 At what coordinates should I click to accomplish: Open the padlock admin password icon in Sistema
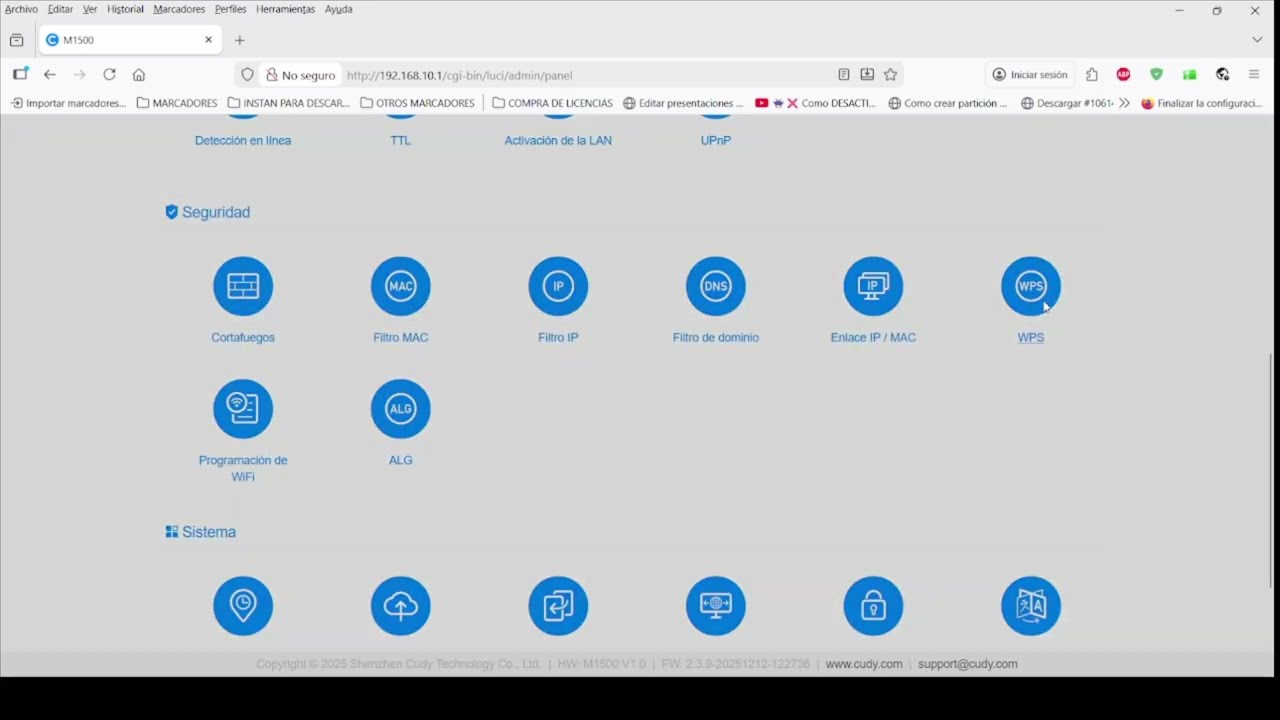(873, 606)
